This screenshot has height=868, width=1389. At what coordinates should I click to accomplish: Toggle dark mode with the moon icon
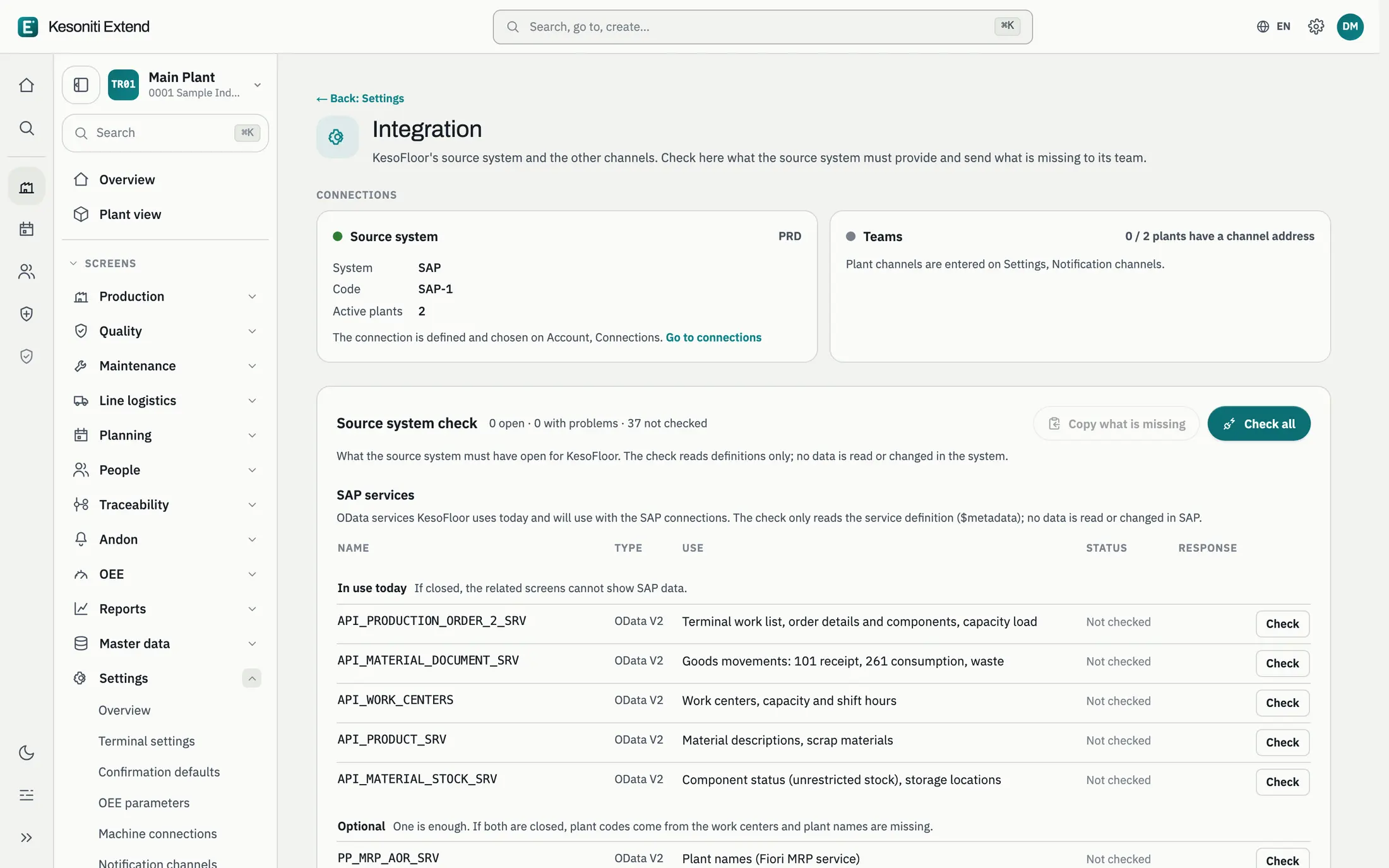pyautogui.click(x=27, y=752)
